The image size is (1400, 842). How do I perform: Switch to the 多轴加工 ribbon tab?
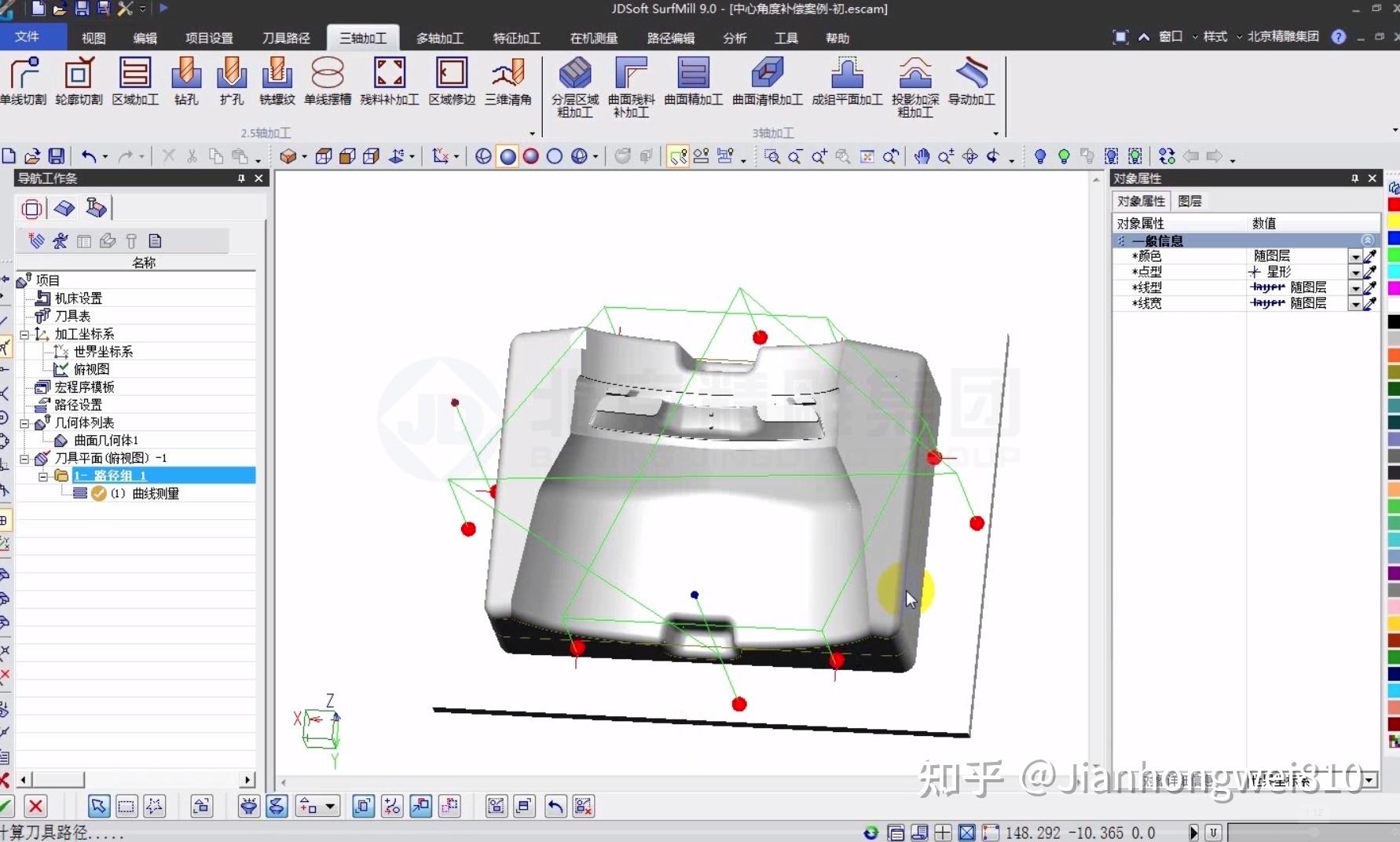click(440, 38)
